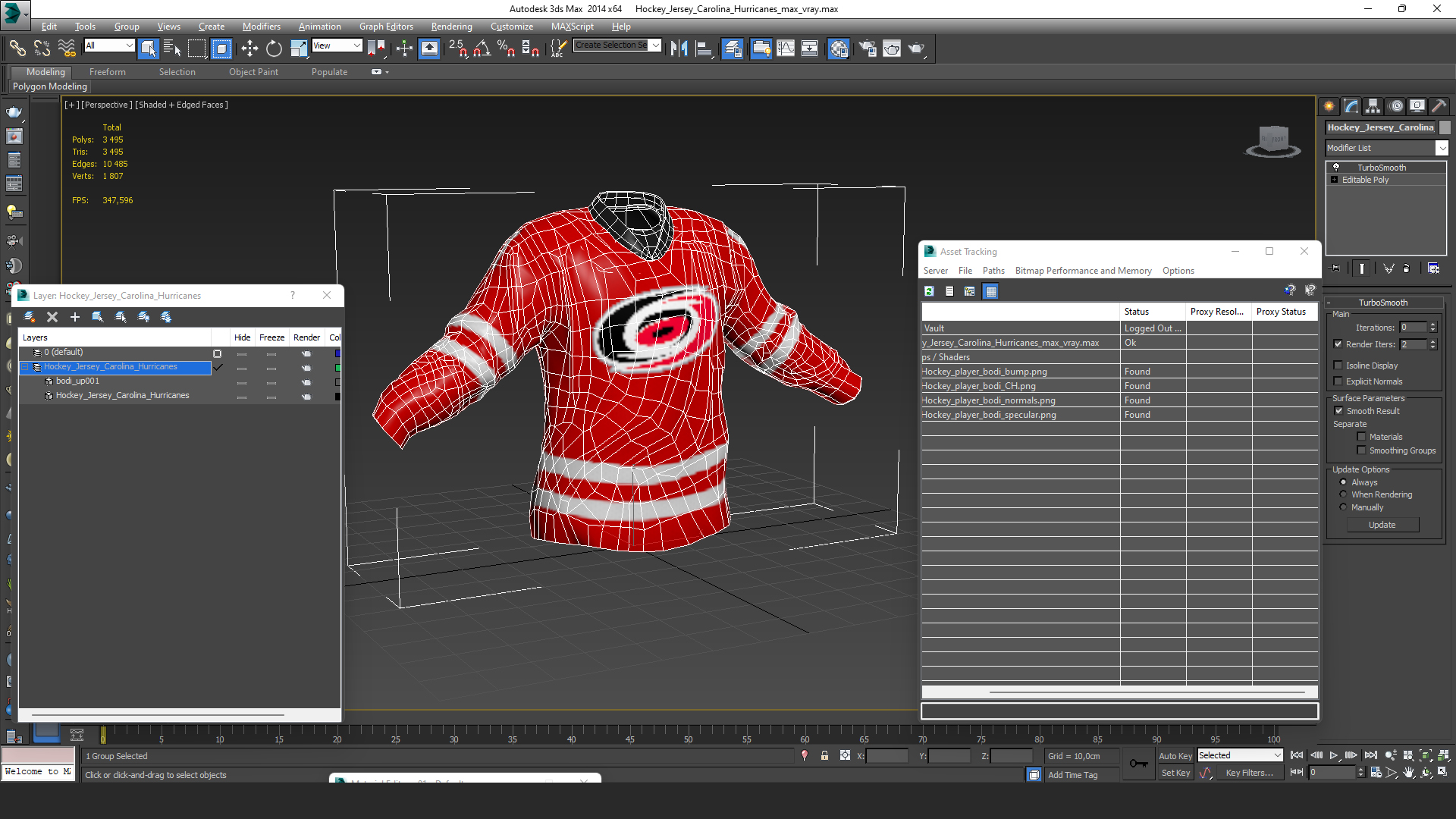Choose the Select and Move tool

(249, 49)
